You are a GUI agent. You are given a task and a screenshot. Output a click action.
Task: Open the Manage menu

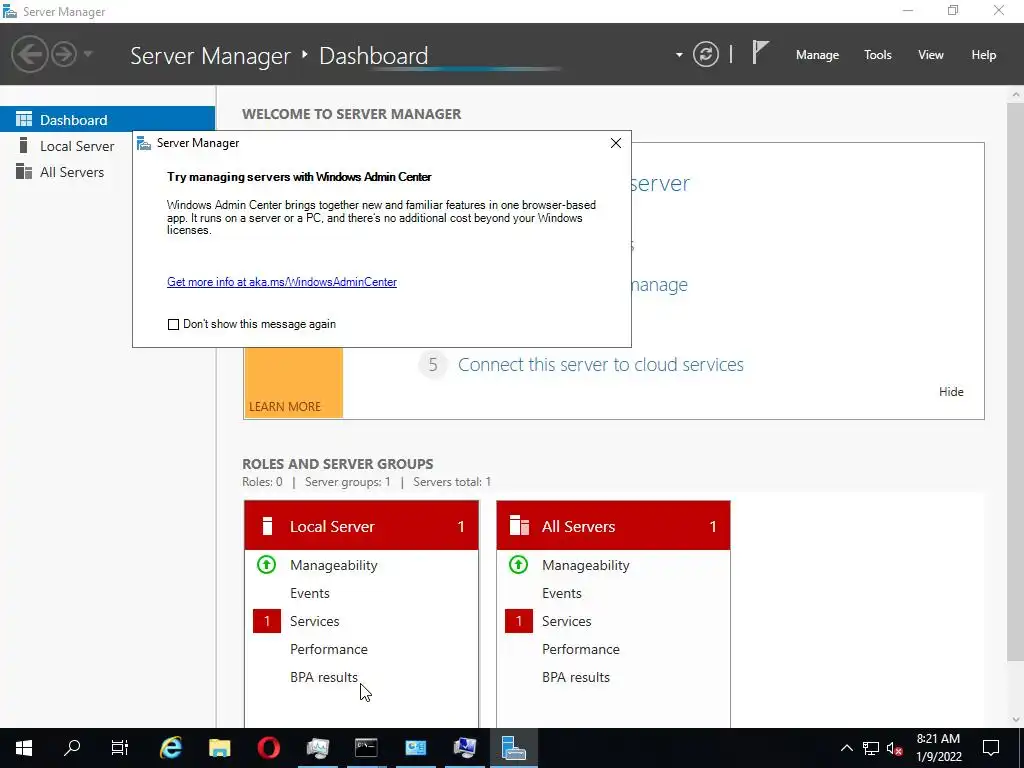click(817, 55)
